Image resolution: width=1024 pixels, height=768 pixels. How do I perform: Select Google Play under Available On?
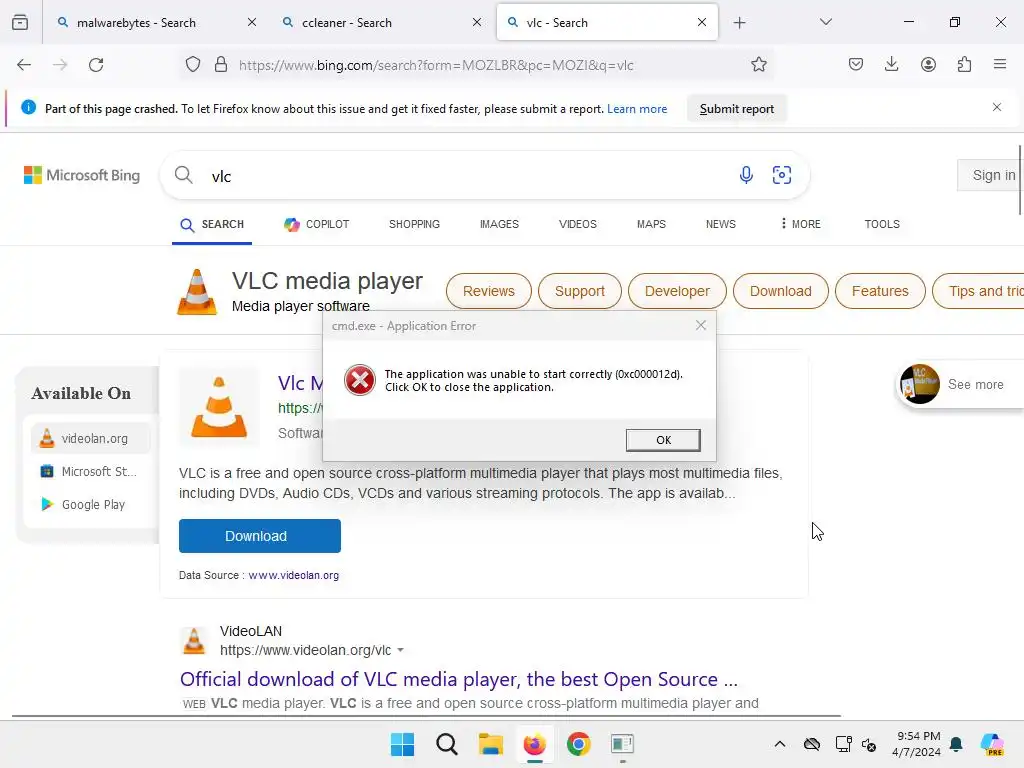[x=91, y=504]
